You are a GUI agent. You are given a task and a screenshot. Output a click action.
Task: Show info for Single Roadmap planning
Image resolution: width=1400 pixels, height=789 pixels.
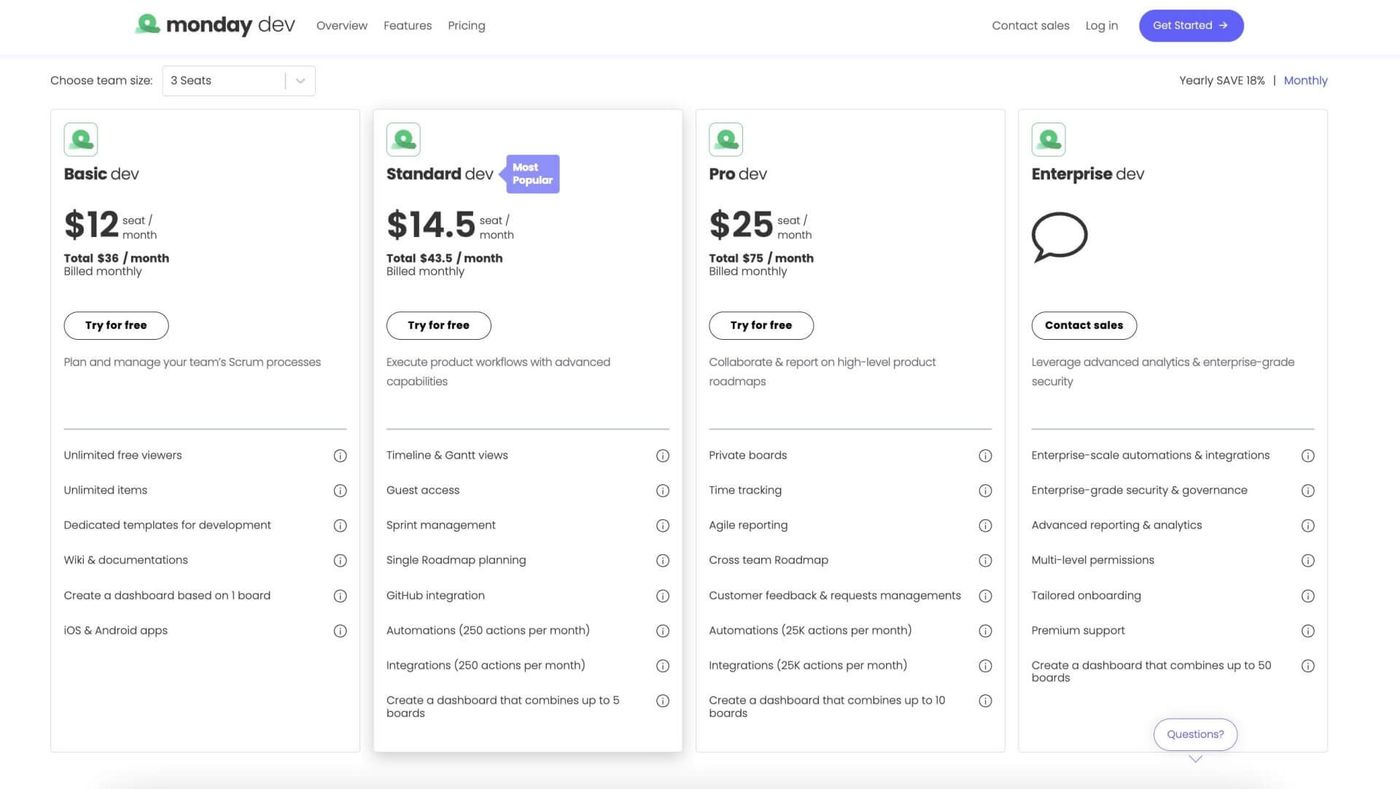662,561
